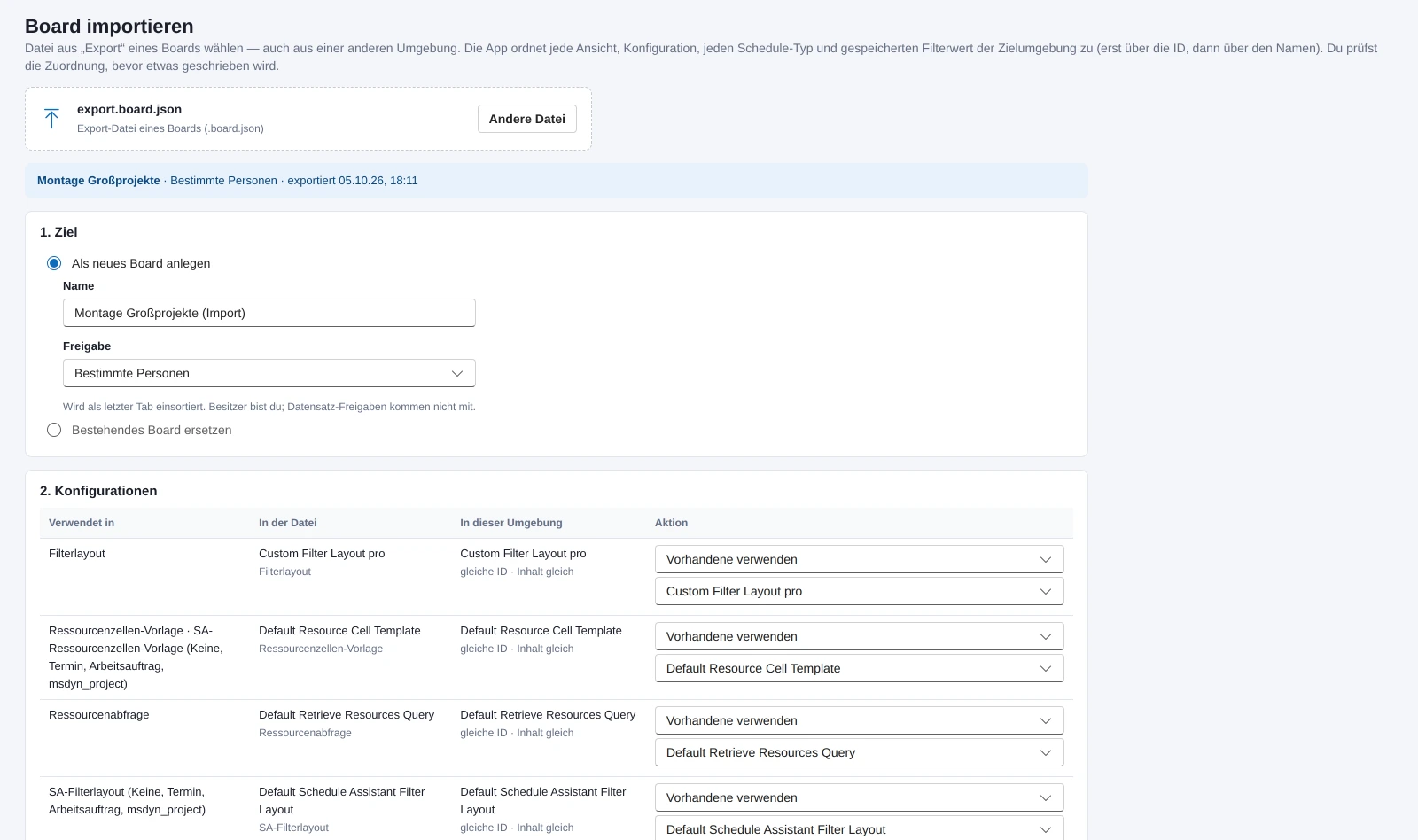The height and width of the screenshot is (840, 1418).
Task: Click the Montage Großprojekte board name in banner
Action: [98, 181]
